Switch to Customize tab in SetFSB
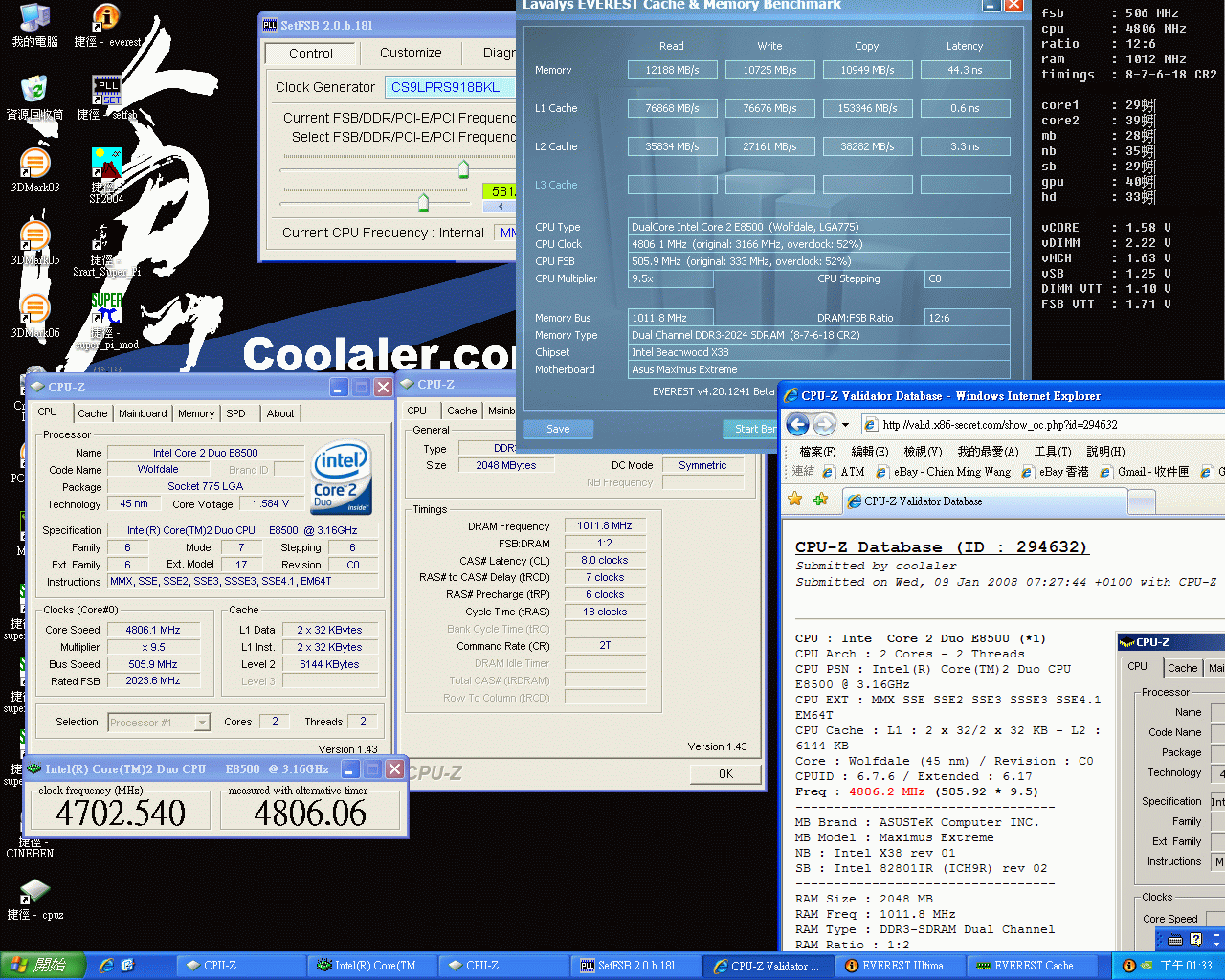1225x980 pixels. coord(411,53)
